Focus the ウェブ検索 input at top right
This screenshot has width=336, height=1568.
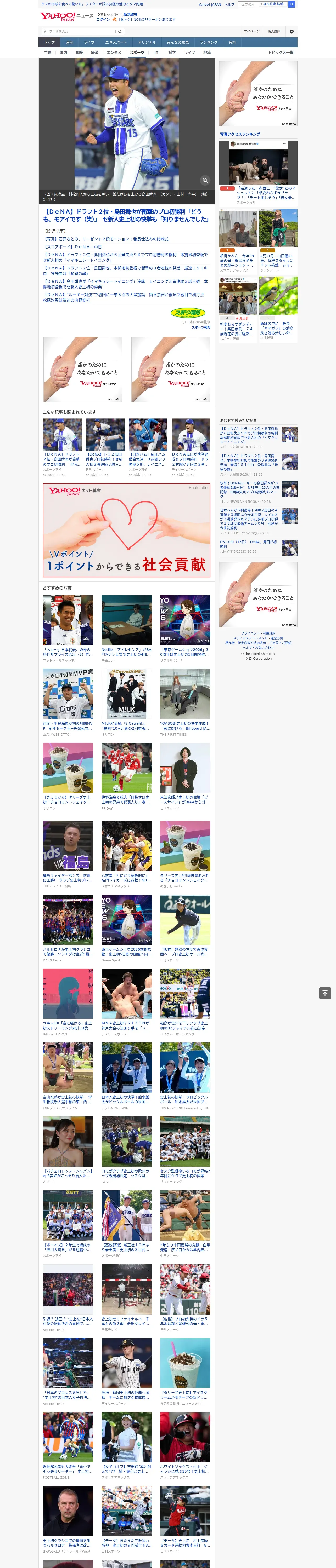click(248, 4)
